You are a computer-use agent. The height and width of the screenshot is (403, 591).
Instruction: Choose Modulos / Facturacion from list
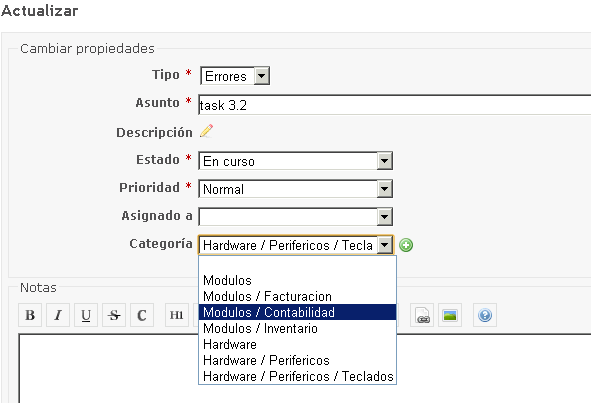pyautogui.click(x=297, y=296)
